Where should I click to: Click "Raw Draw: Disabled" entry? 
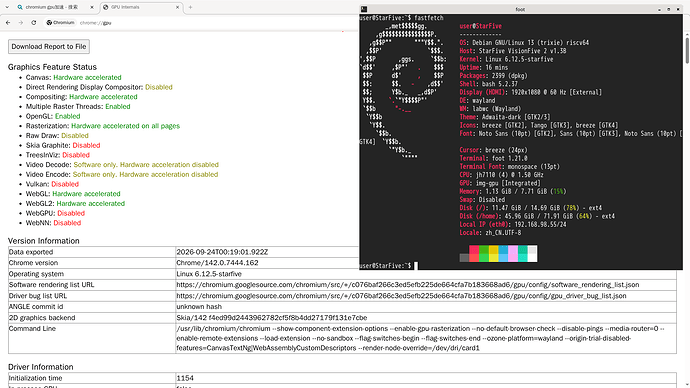click(57, 135)
